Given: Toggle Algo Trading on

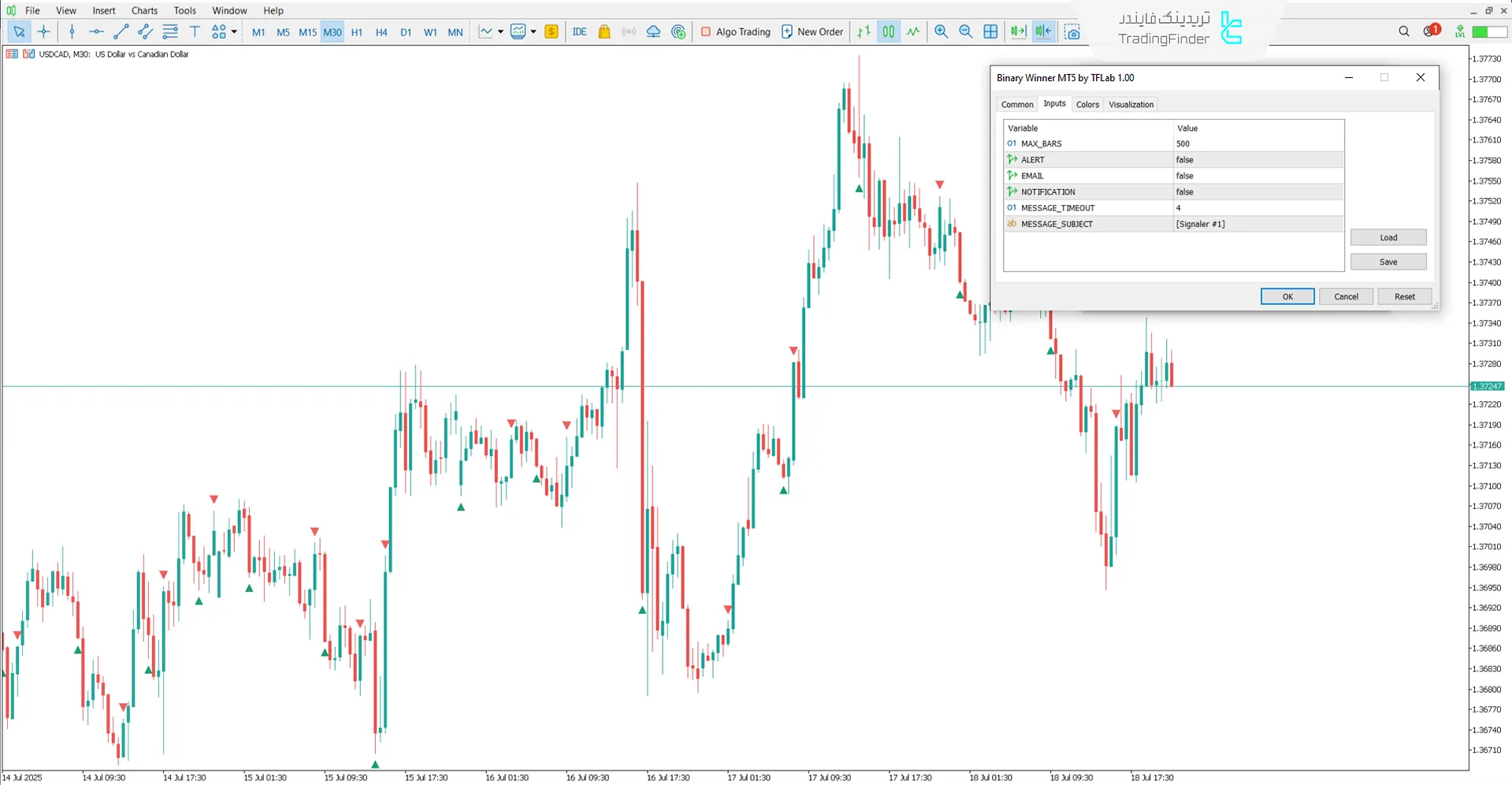Looking at the screenshot, I should [735, 32].
